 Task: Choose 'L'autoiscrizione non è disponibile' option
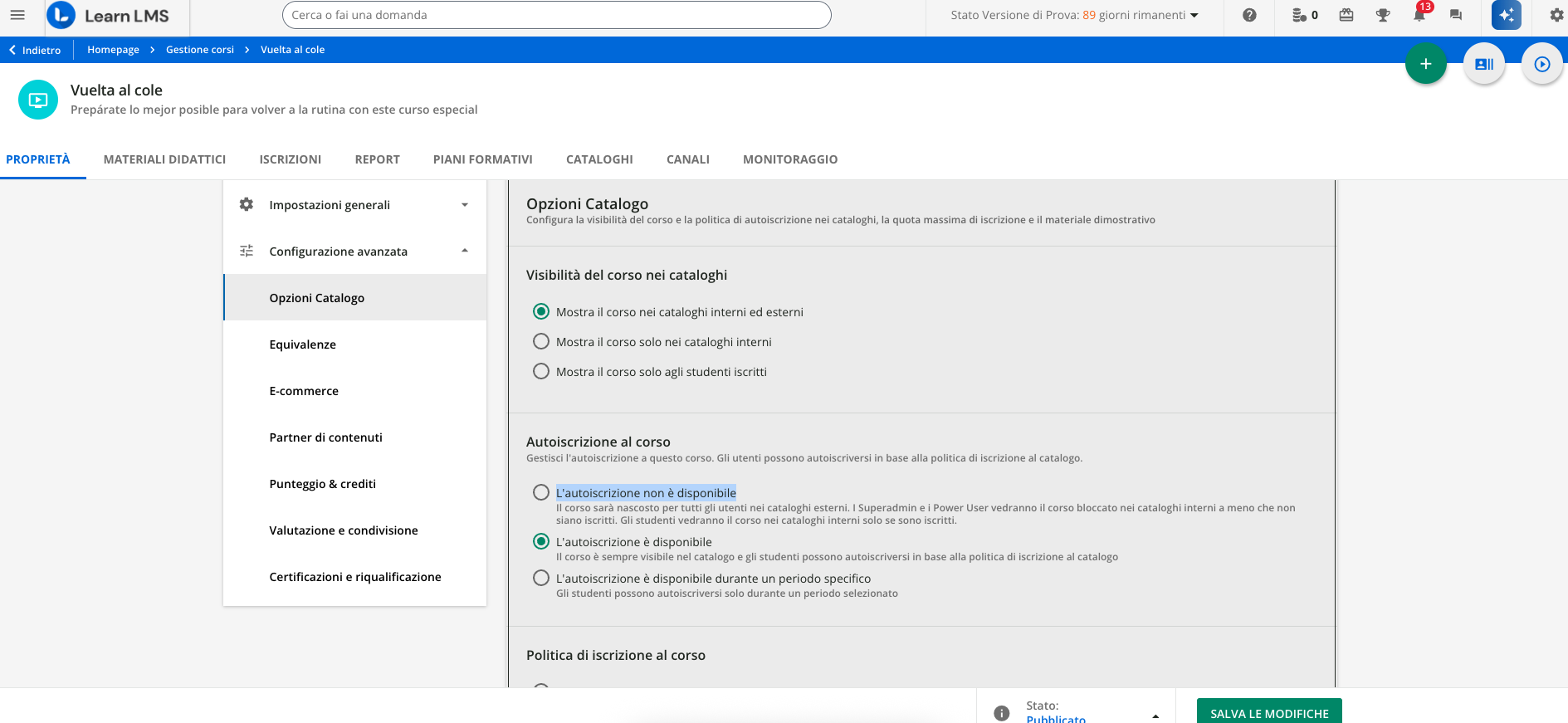541,493
